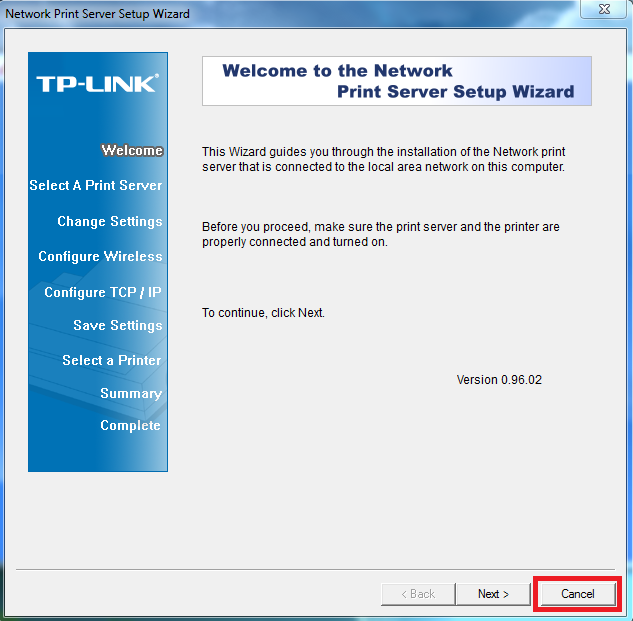This screenshot has width=633, height=621.
Task: Click the Next button to continue
Action: [x=493, y=594]
